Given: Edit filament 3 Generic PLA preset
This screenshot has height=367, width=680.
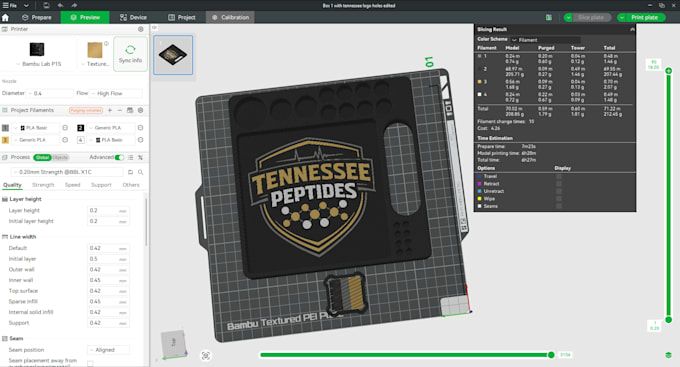Looking at the screenshot, I should point(65,140).
